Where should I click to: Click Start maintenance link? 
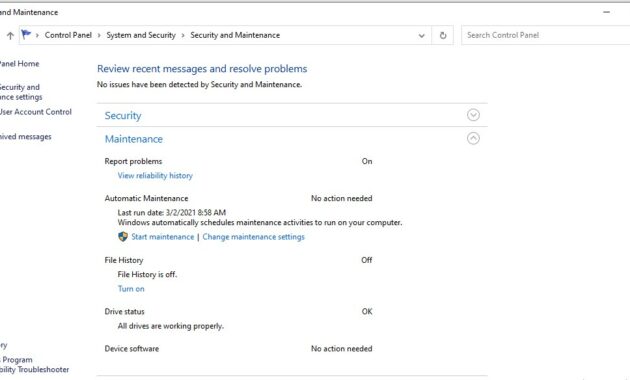(x=162, y=237)
